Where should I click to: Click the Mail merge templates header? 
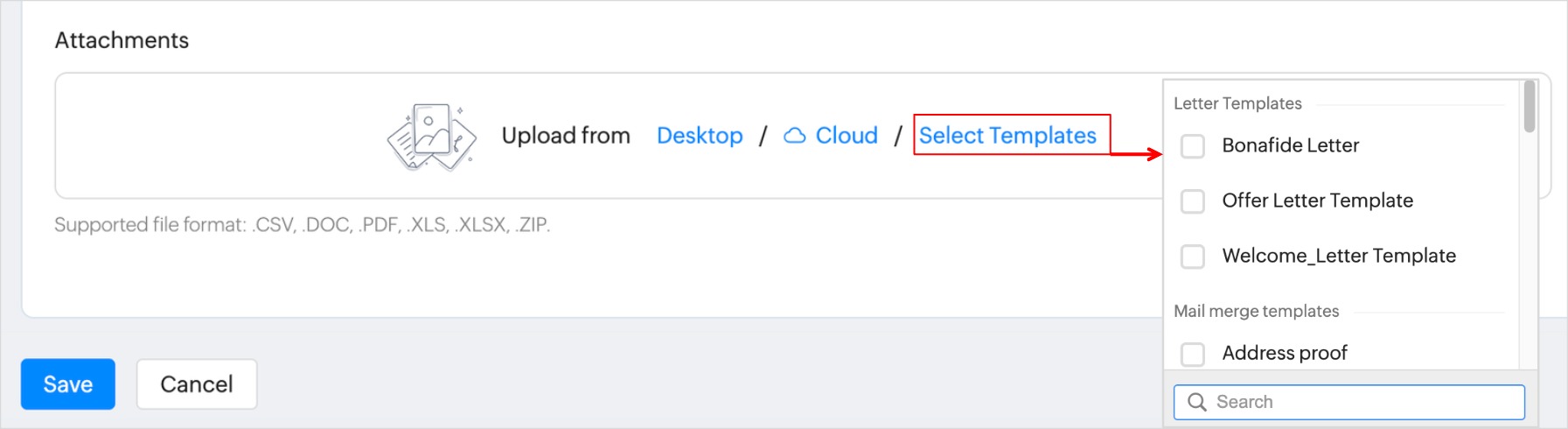click(x=1256, y=311)
